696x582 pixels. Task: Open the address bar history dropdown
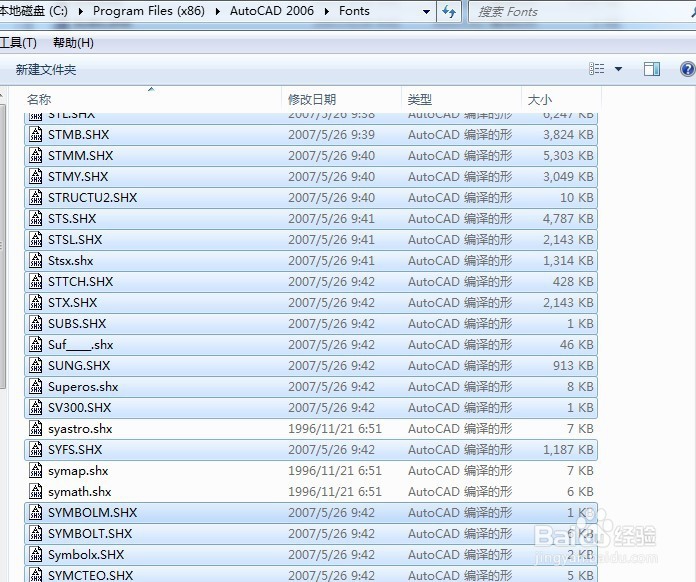(x=426, y=12)
